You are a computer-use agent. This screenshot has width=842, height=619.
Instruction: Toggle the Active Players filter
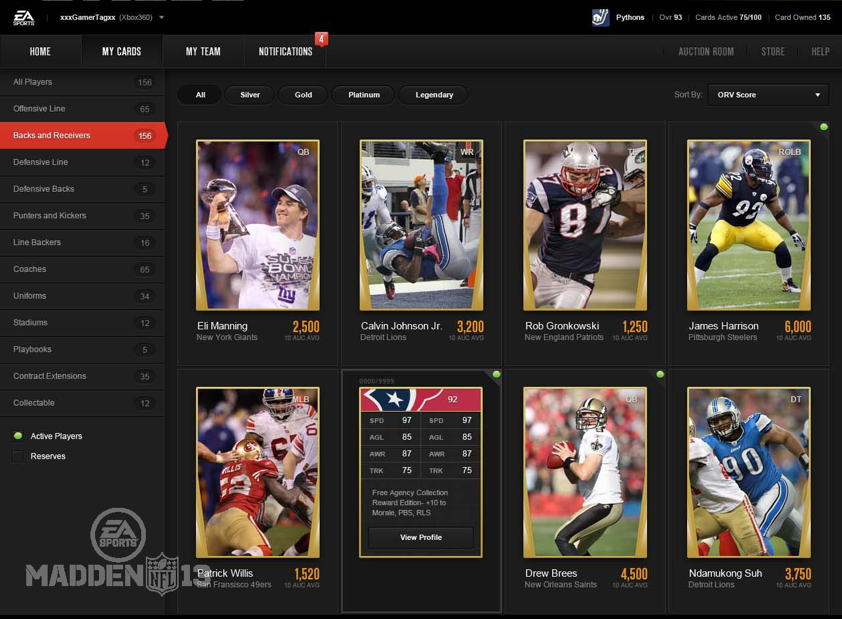click(x=18, y=436)
